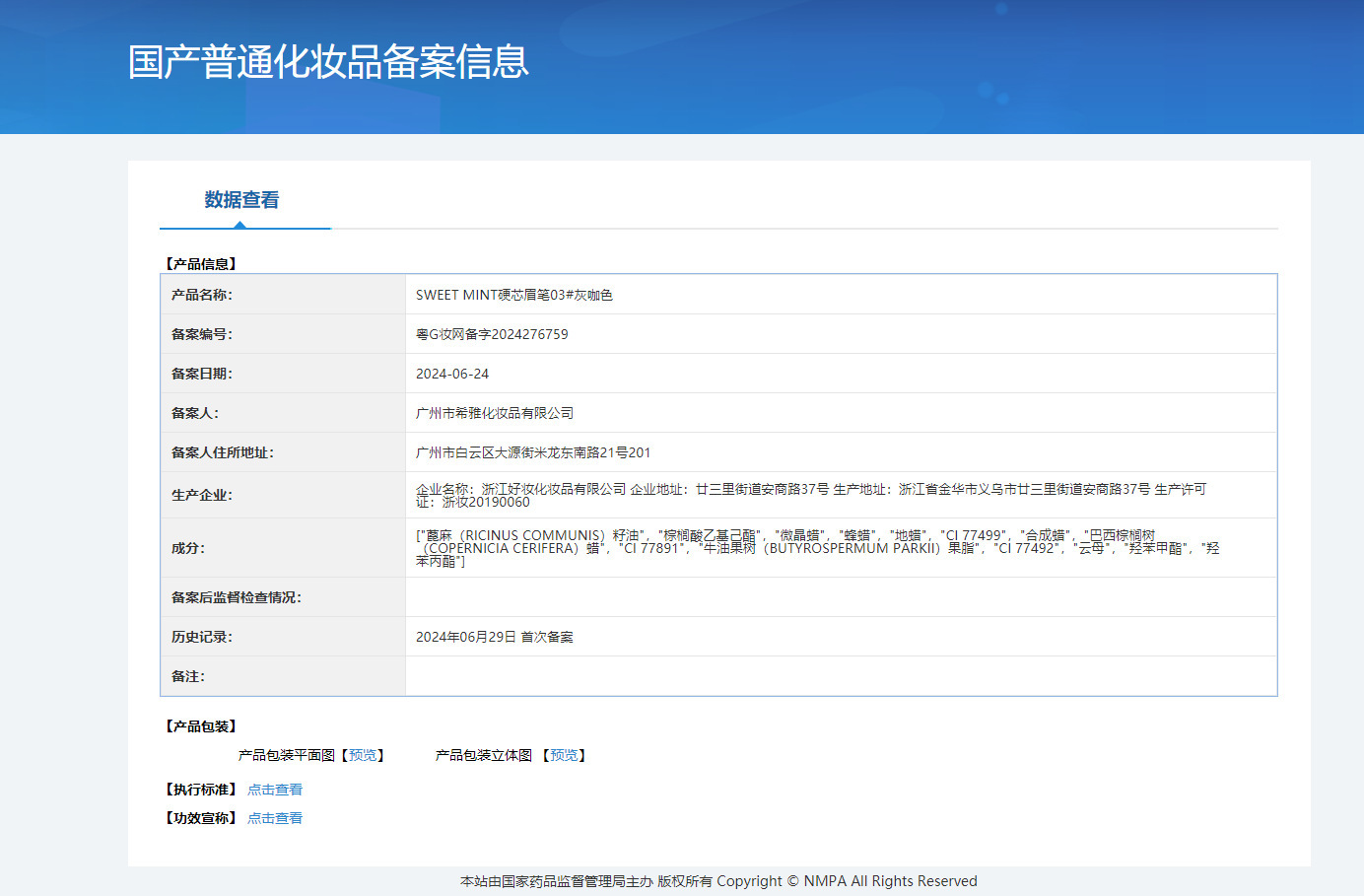Click the manufacturer details for 浙江好妆化妆品有限公司
This screenshot has width=1364, height=896.
coord(810,495)
